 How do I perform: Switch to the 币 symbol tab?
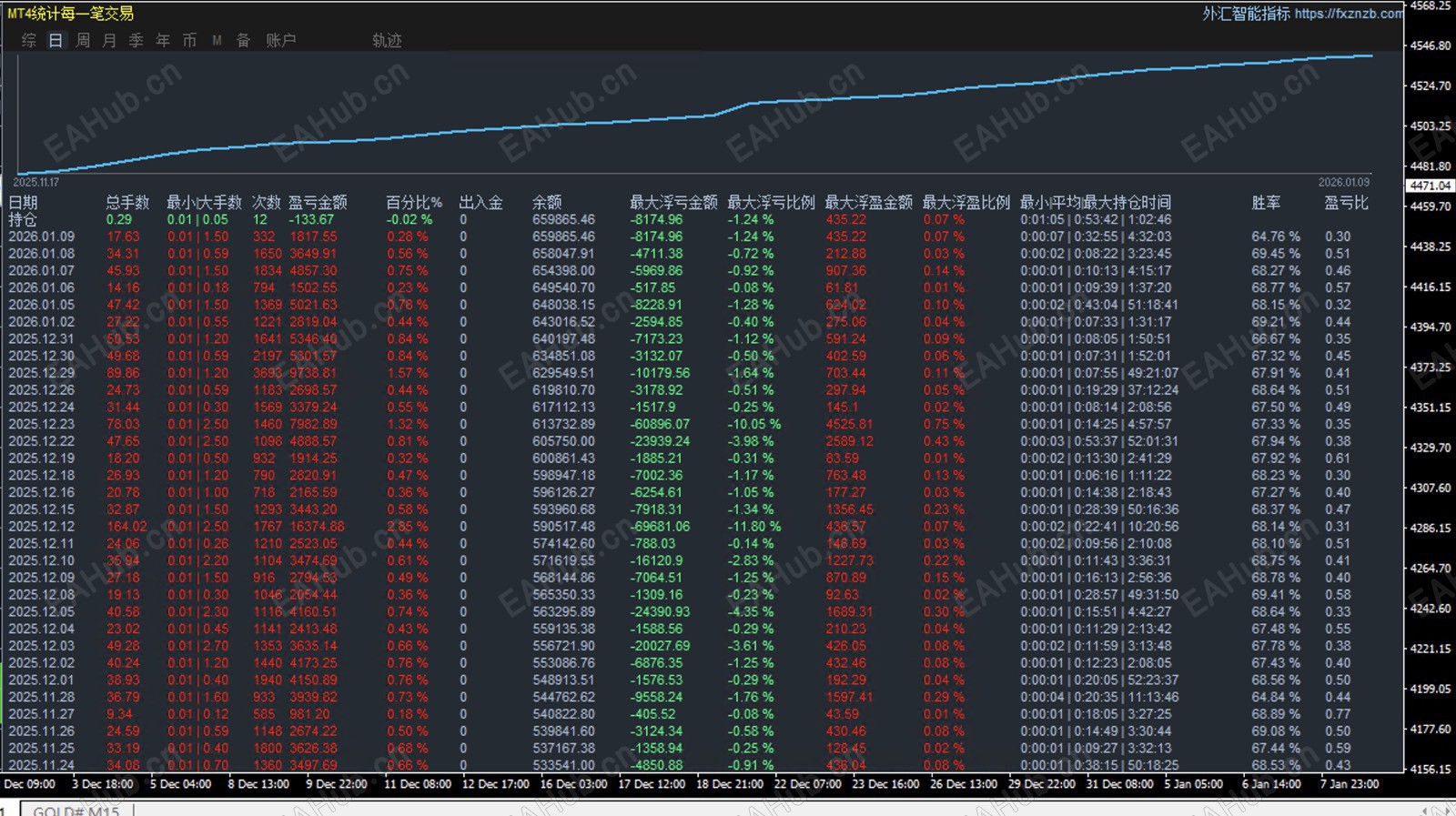coord(189,40)
